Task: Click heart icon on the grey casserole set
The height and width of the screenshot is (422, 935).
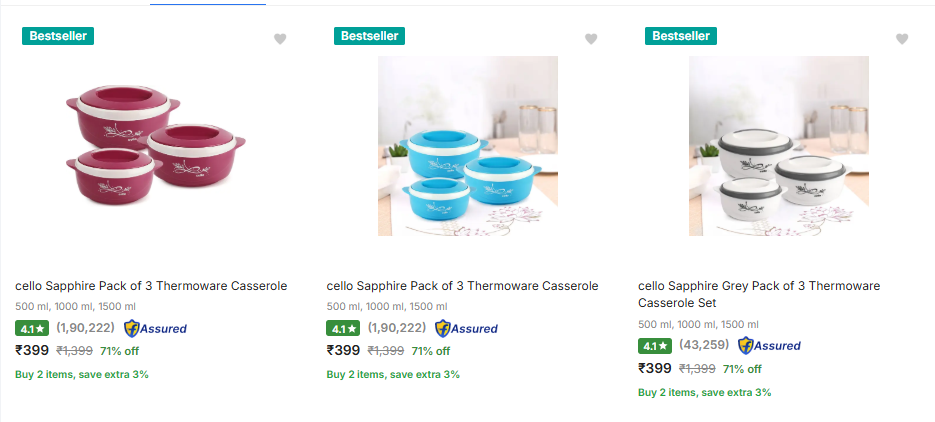Action: 902,39
